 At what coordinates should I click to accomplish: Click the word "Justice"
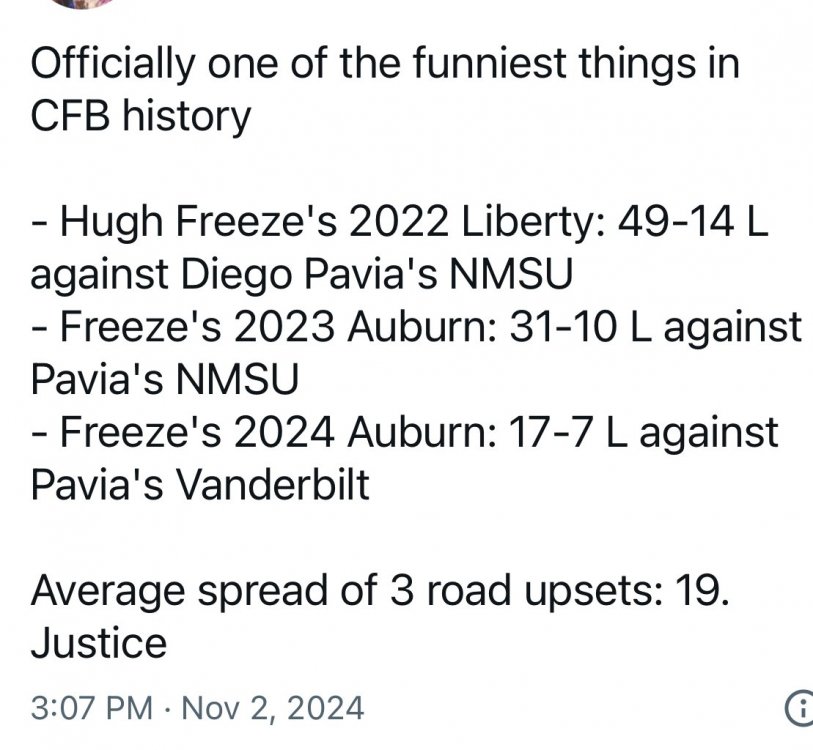pyautogui.click(x=98, y=642)
